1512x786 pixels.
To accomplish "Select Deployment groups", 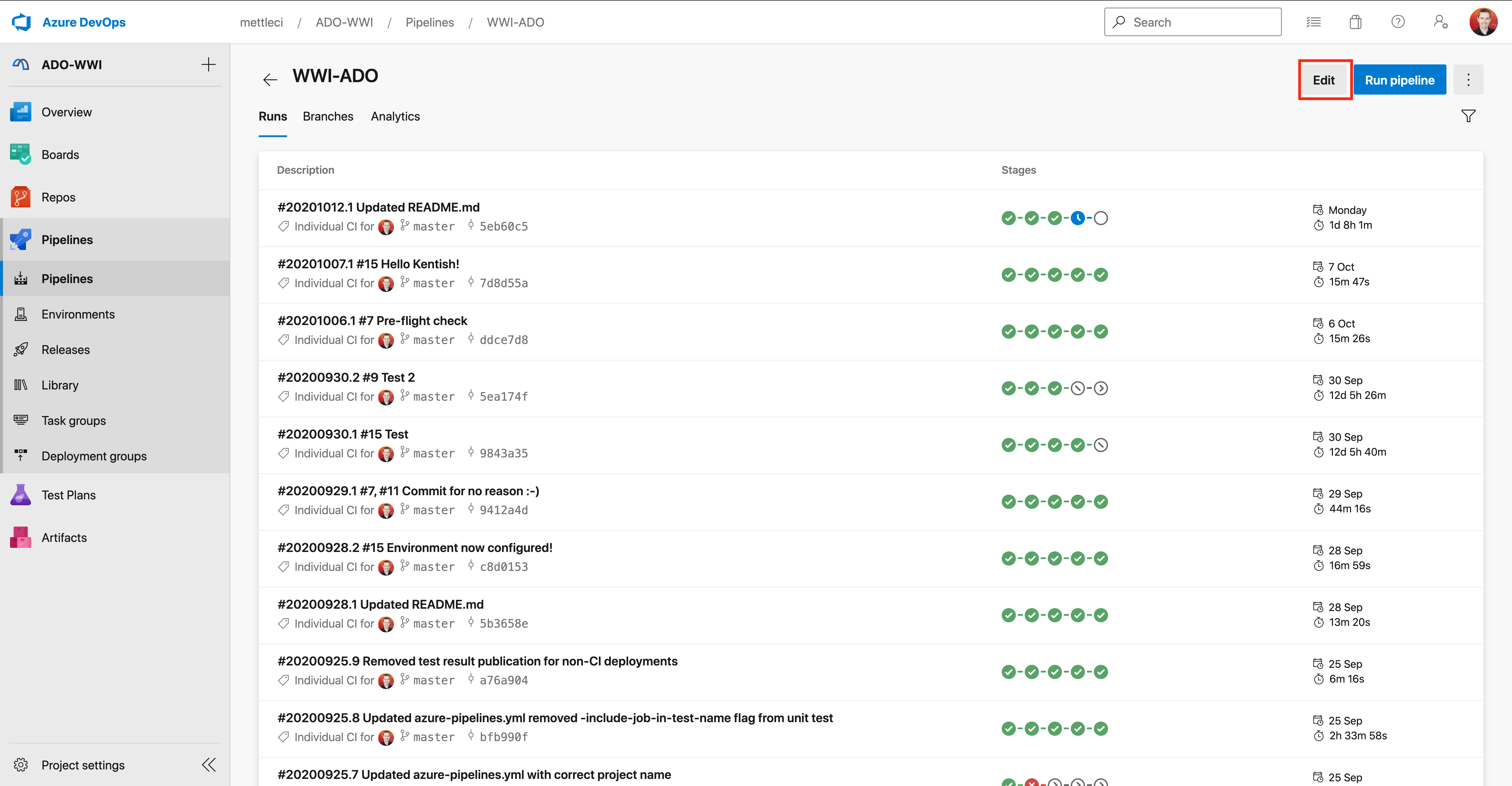I will tap(94, 456).
